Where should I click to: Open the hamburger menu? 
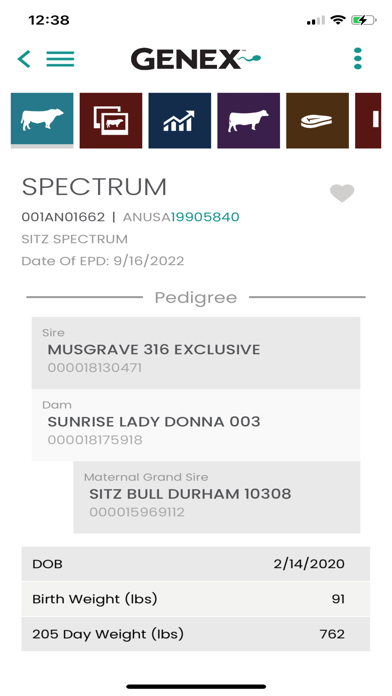(60, 59)
